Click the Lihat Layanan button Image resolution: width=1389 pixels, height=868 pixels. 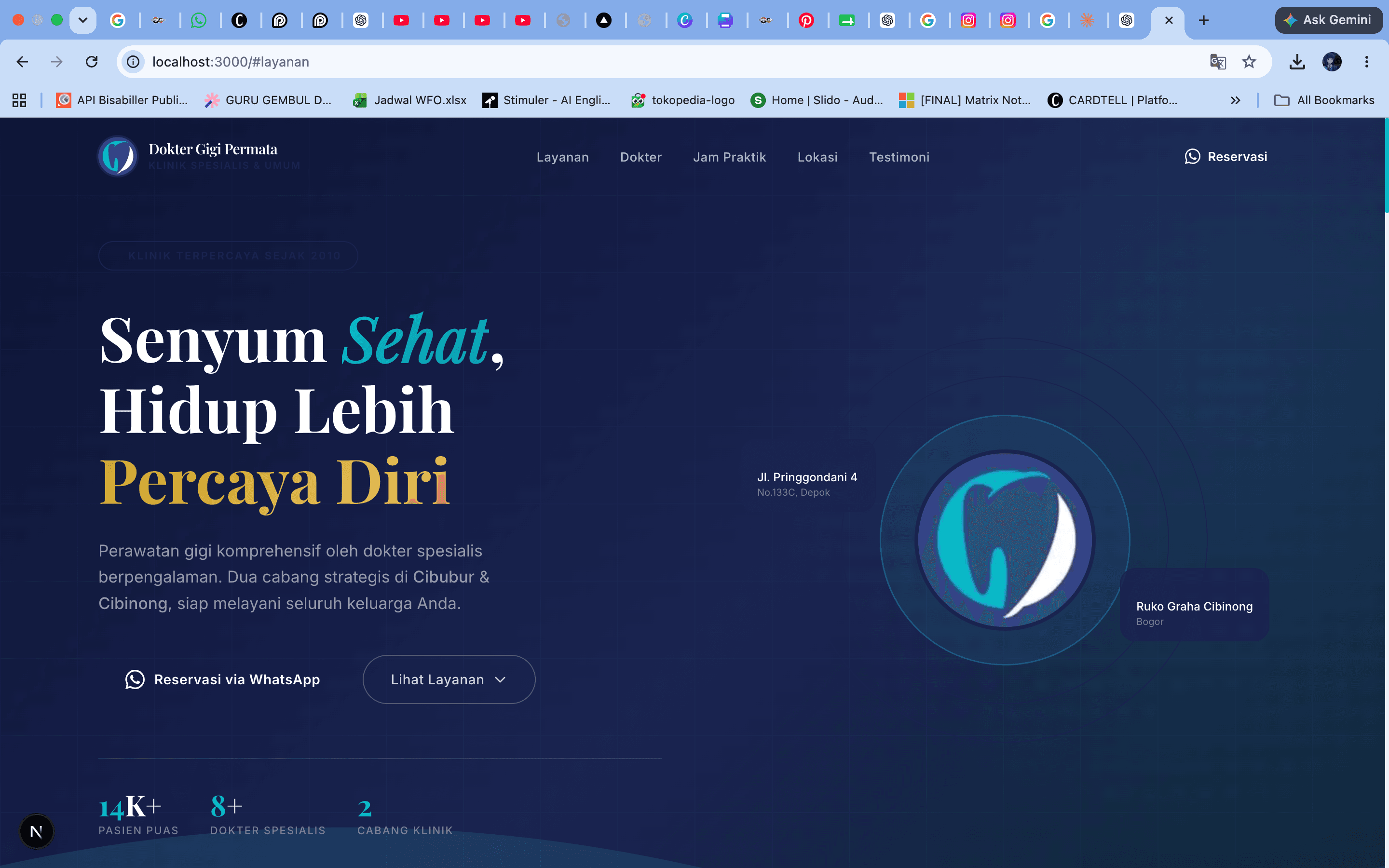point(449,680)
